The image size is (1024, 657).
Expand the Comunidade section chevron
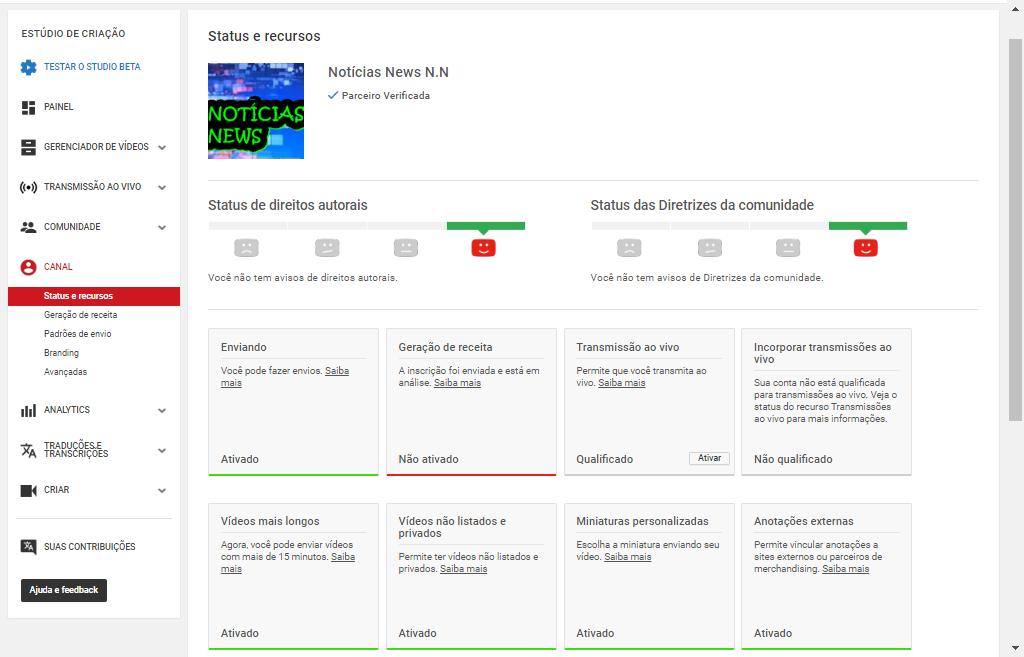[162, 227]
